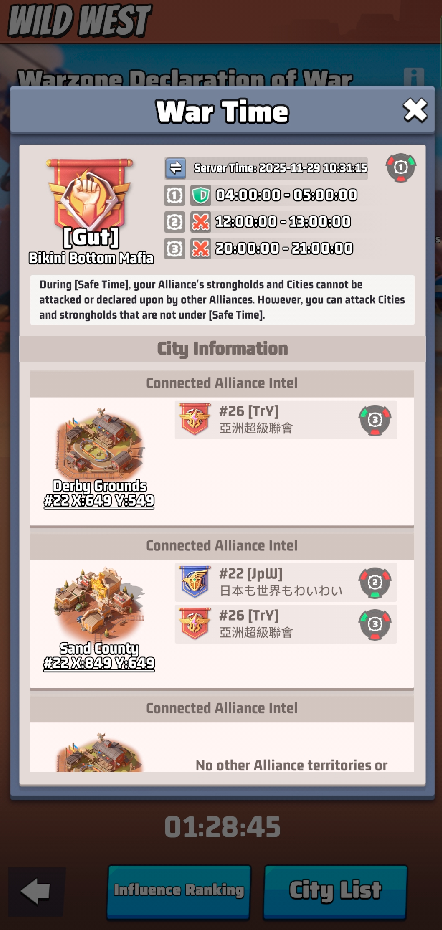Click red X icon beside 12:00:00 slot
Viewport: 442px width, 930px height.
(x=201, y=222)
